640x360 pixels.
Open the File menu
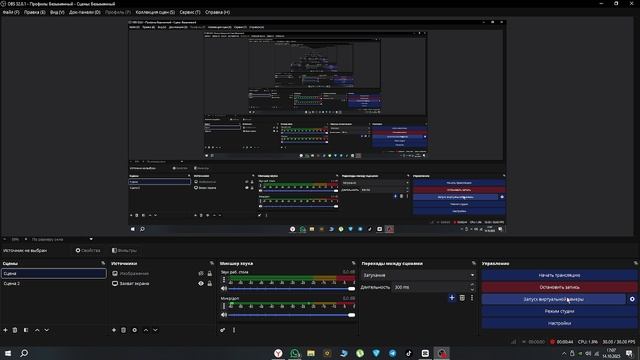pyautogui.click(x=11, y=12)
